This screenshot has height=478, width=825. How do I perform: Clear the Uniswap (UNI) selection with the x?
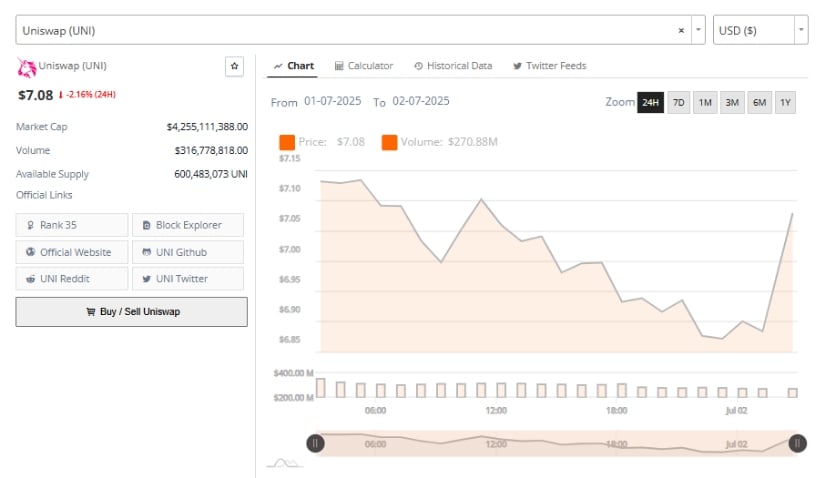681,31
